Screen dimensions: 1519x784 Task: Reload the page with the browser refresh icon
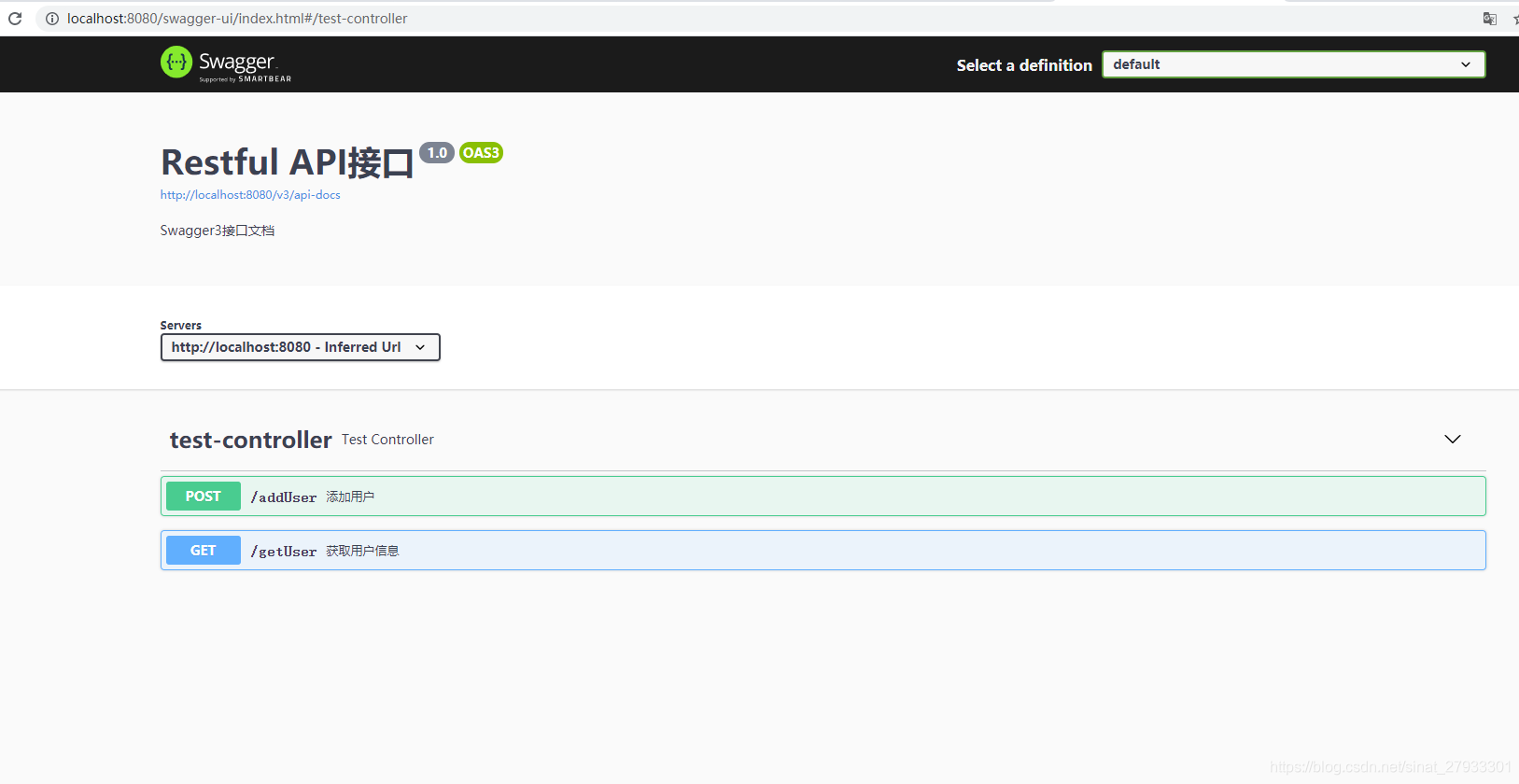(15, 19)
